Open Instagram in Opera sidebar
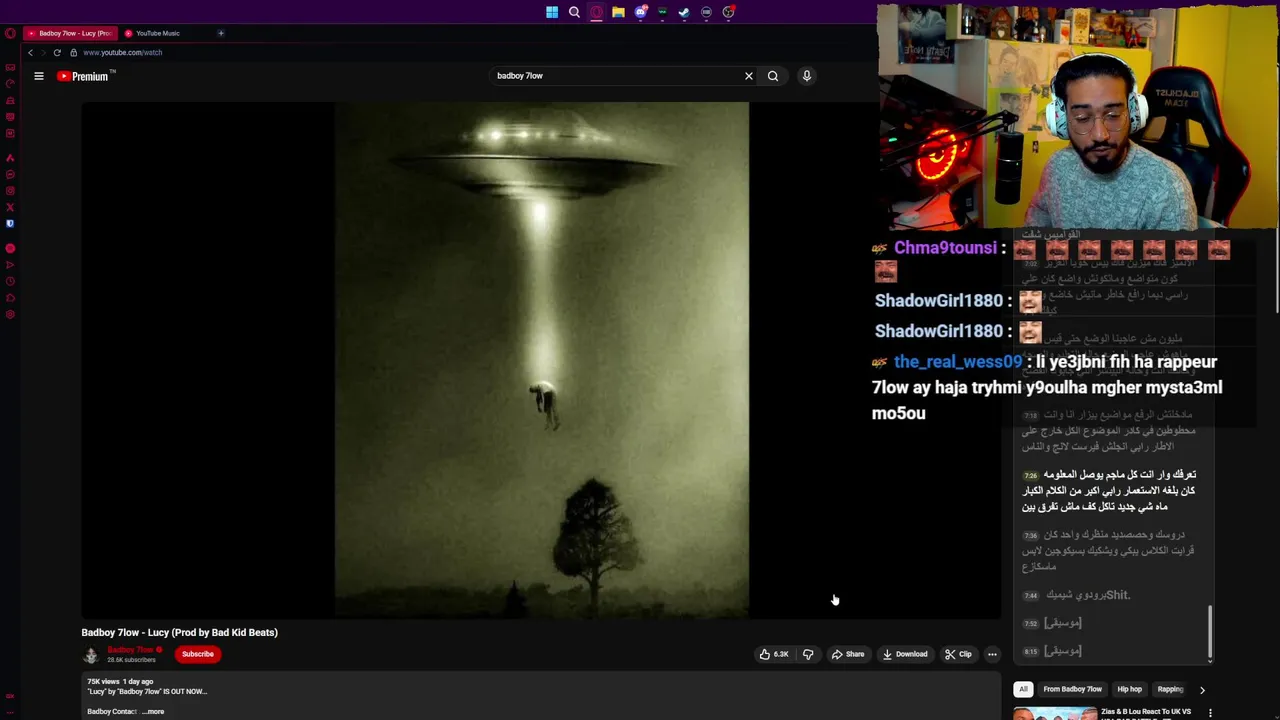The height and width of the screenshot is (720, 1280). click(x=10, y=191)
